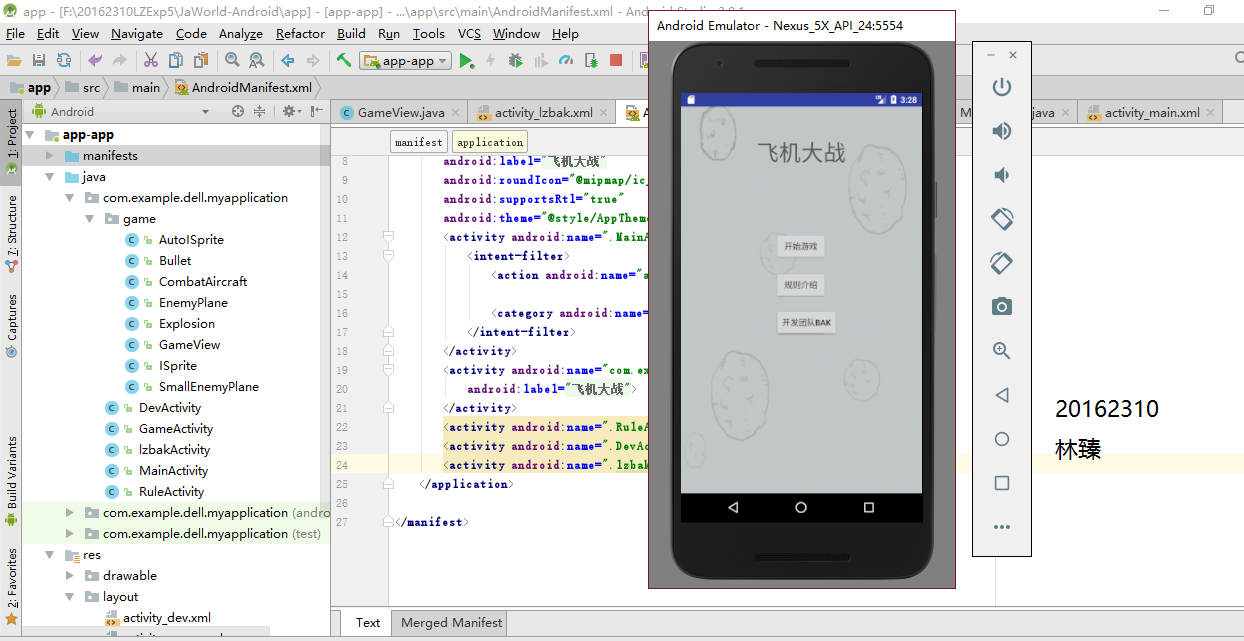
Task: Toggle code fold at manifest closing tag
Action: click(x=389, y=522)
